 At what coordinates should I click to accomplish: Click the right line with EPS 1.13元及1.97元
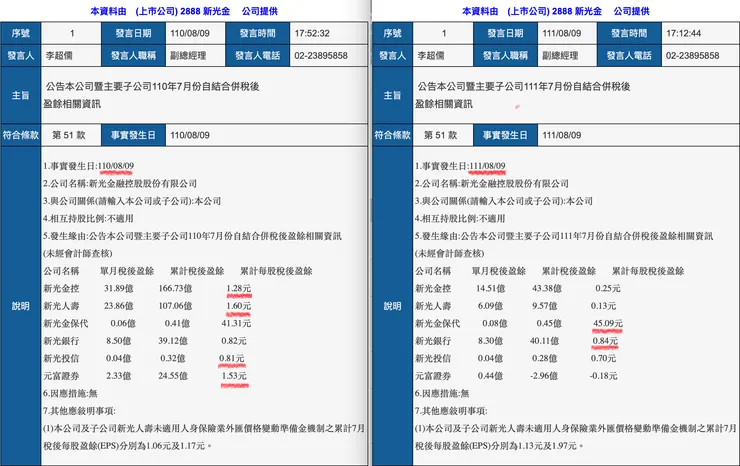(x=500, y=446)
